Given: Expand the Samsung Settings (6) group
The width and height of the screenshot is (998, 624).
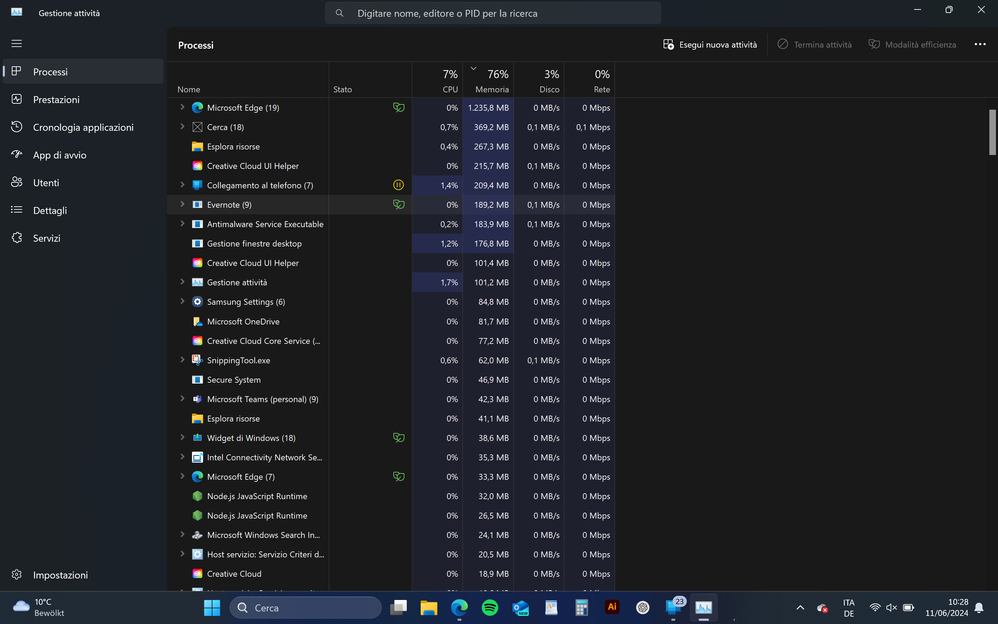Looking at the screenshot, I should 182,302.
